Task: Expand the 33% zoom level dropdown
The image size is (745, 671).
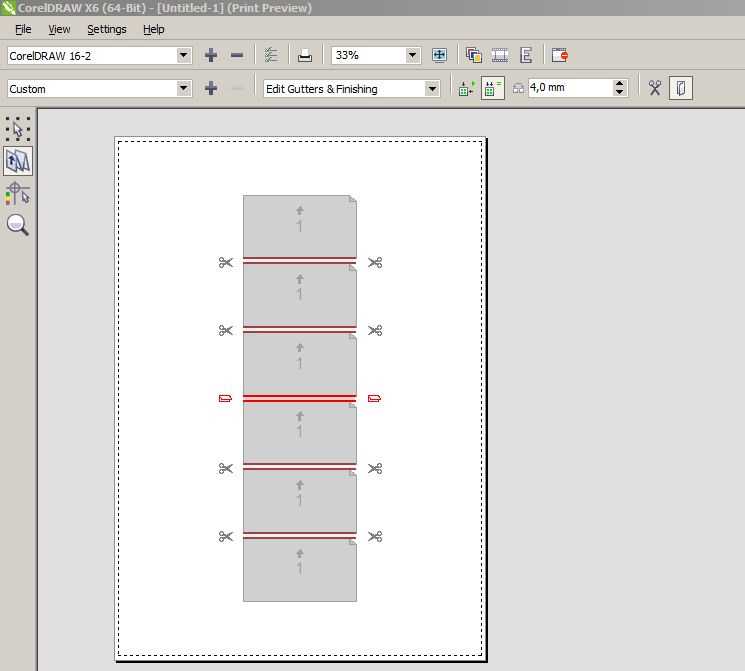Action: click(x=412, y=56)
